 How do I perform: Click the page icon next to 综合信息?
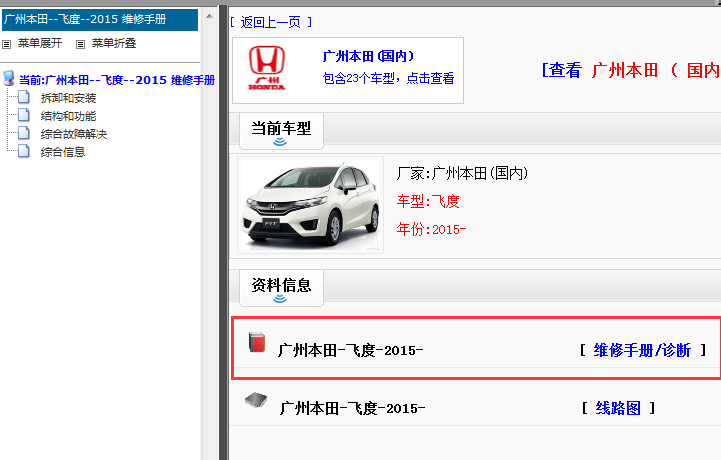click(24, 151)
